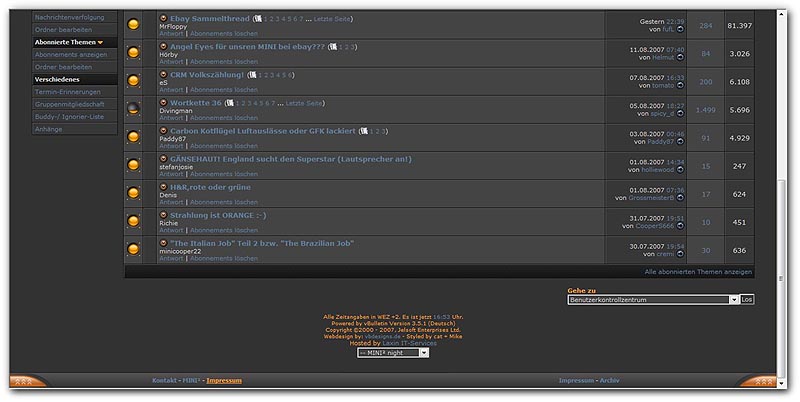The width and height of the screenshot is (800, 402).
Task: Open the Carbon Kotflügel Luftauslässe thread
Action: [263, 131]
